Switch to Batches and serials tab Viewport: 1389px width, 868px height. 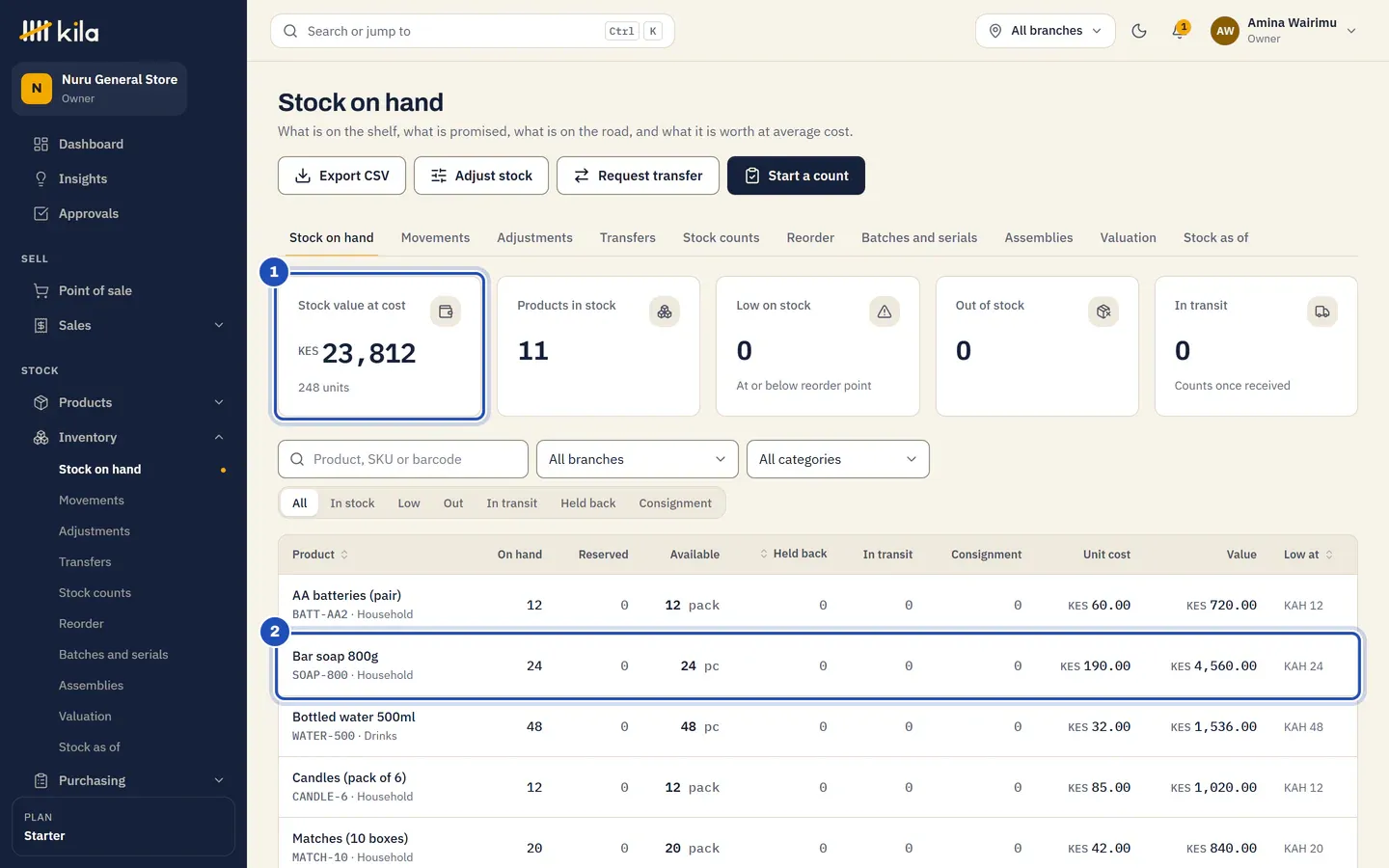click(x=919, y=238)
